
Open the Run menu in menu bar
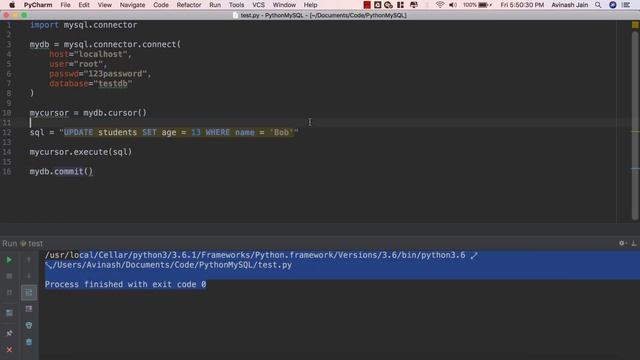click(x=215, y=5)
